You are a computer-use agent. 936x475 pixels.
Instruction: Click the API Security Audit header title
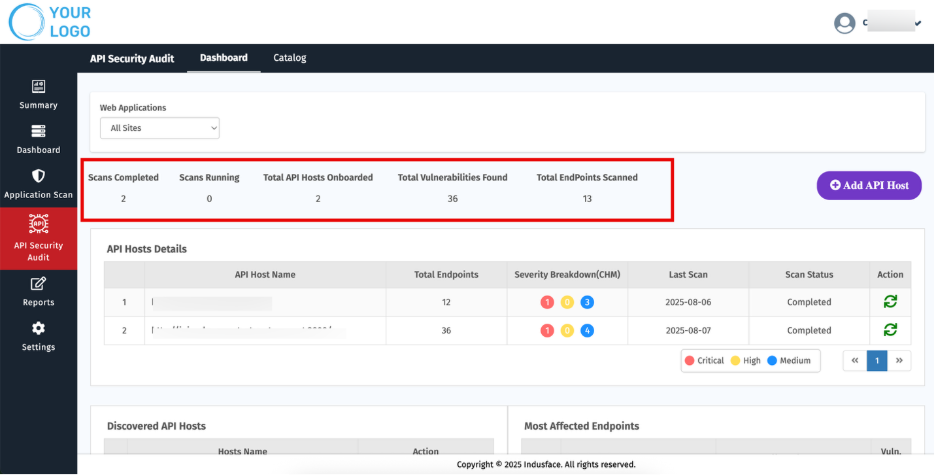tap(132, 58)
